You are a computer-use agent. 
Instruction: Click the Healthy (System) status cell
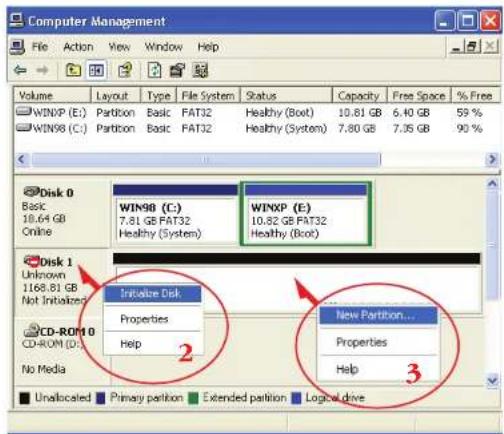coord(286,128)
